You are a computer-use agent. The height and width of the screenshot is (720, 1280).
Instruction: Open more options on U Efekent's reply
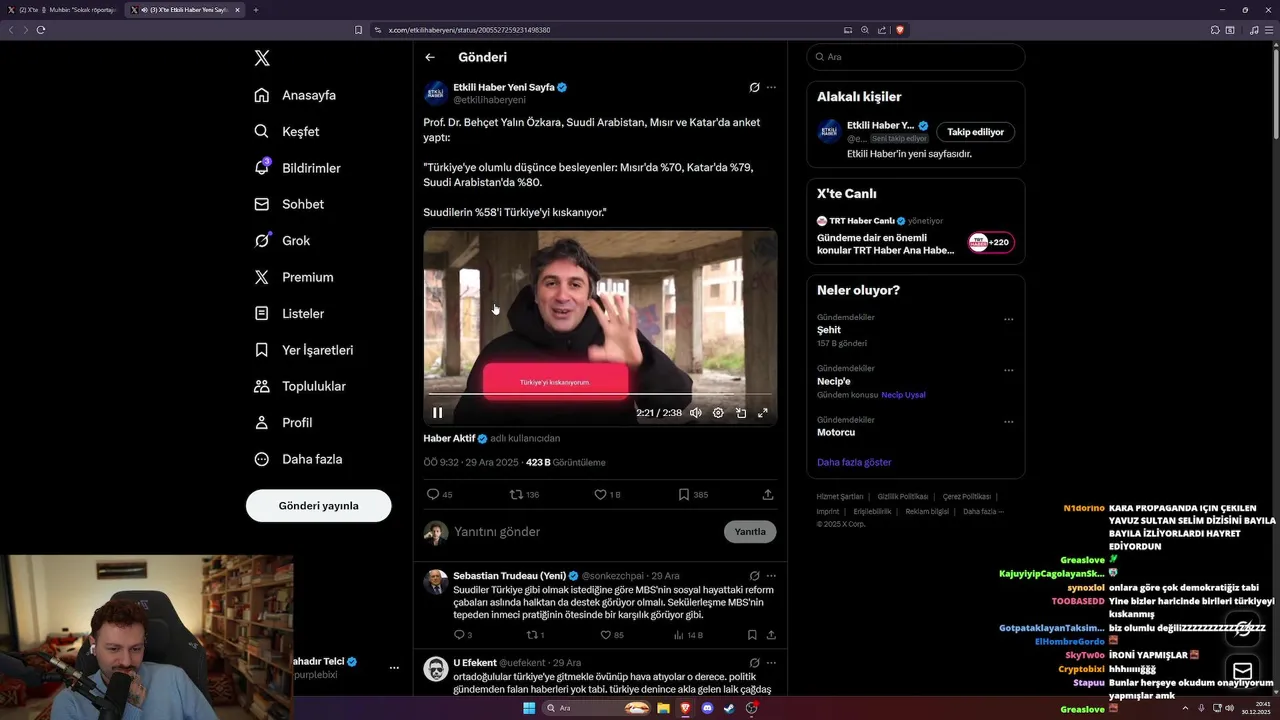click(771, 662)
